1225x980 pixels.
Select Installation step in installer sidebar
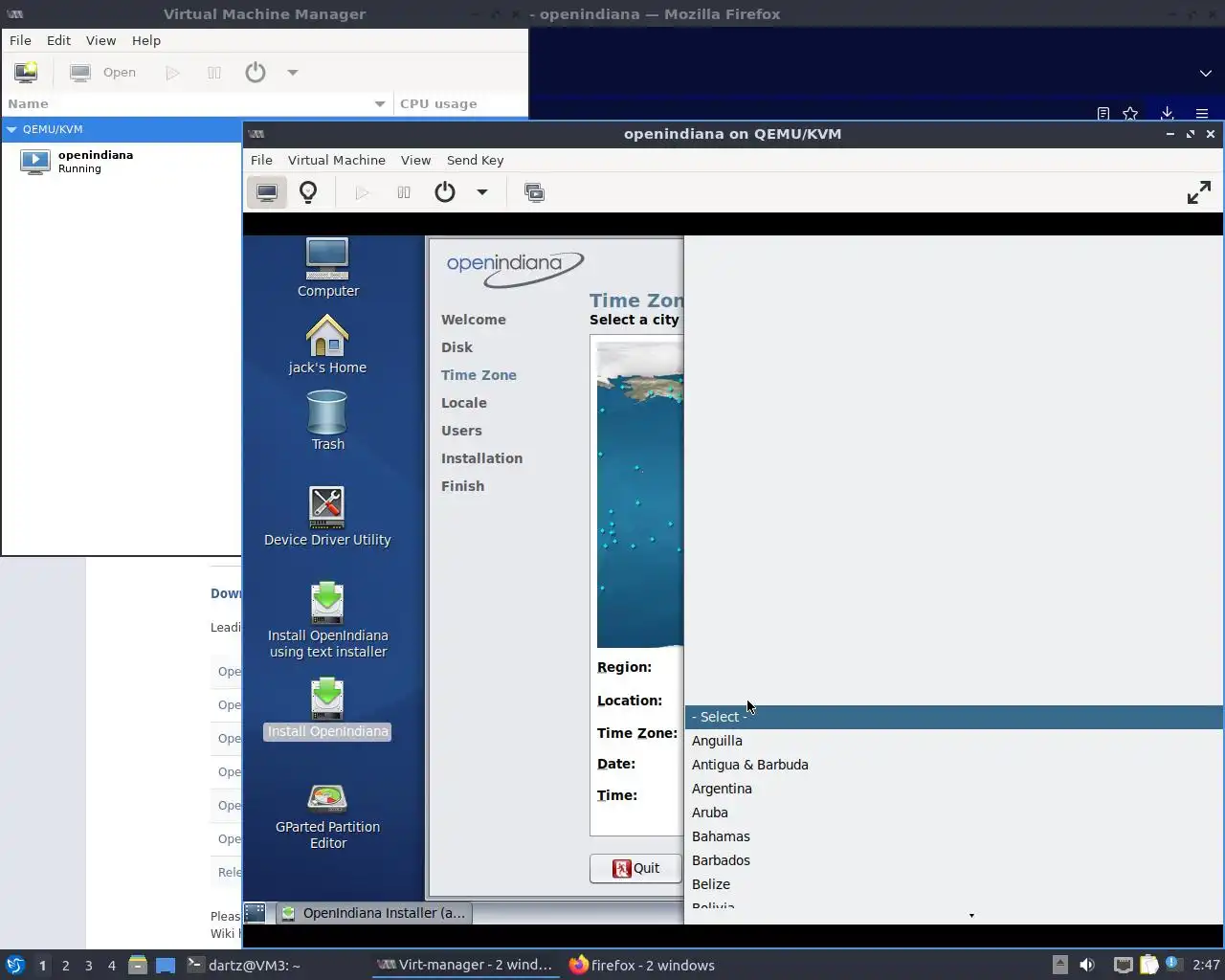pyautogui.click(x=481, y=458)
